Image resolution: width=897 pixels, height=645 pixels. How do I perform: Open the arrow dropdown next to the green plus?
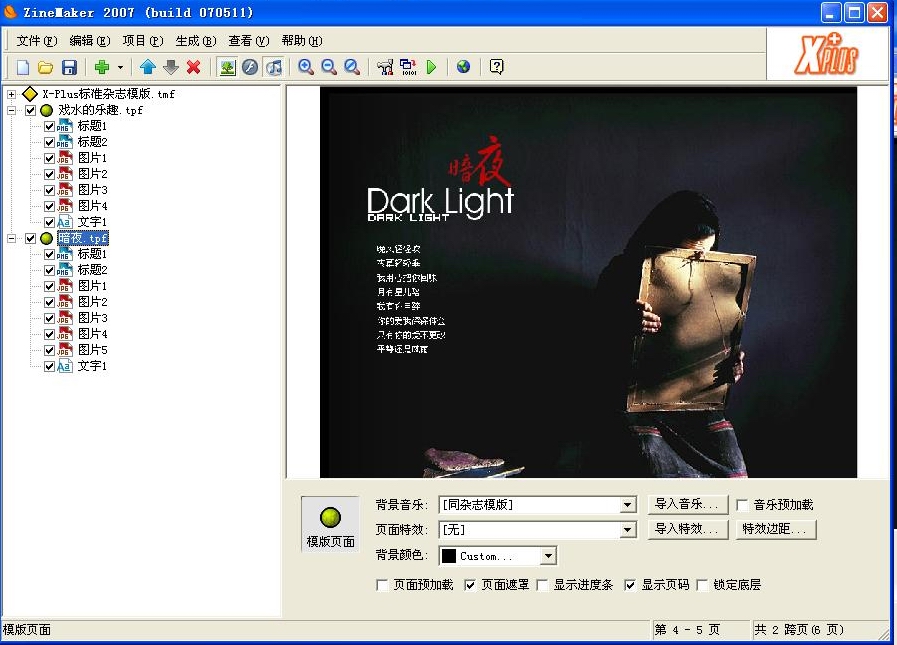tap(120, 68)
